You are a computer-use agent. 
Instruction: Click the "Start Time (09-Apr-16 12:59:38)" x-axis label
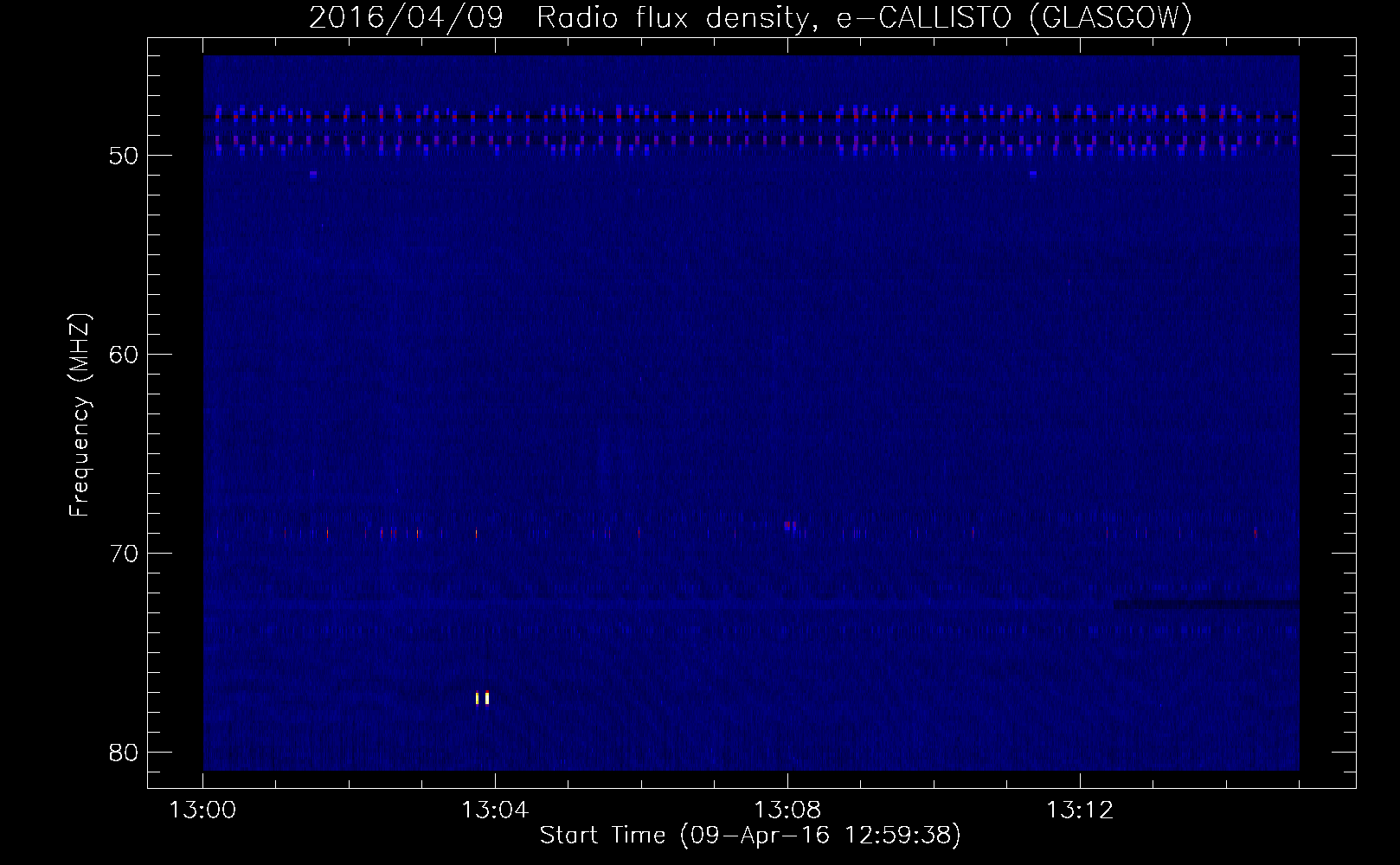[750, 836]
